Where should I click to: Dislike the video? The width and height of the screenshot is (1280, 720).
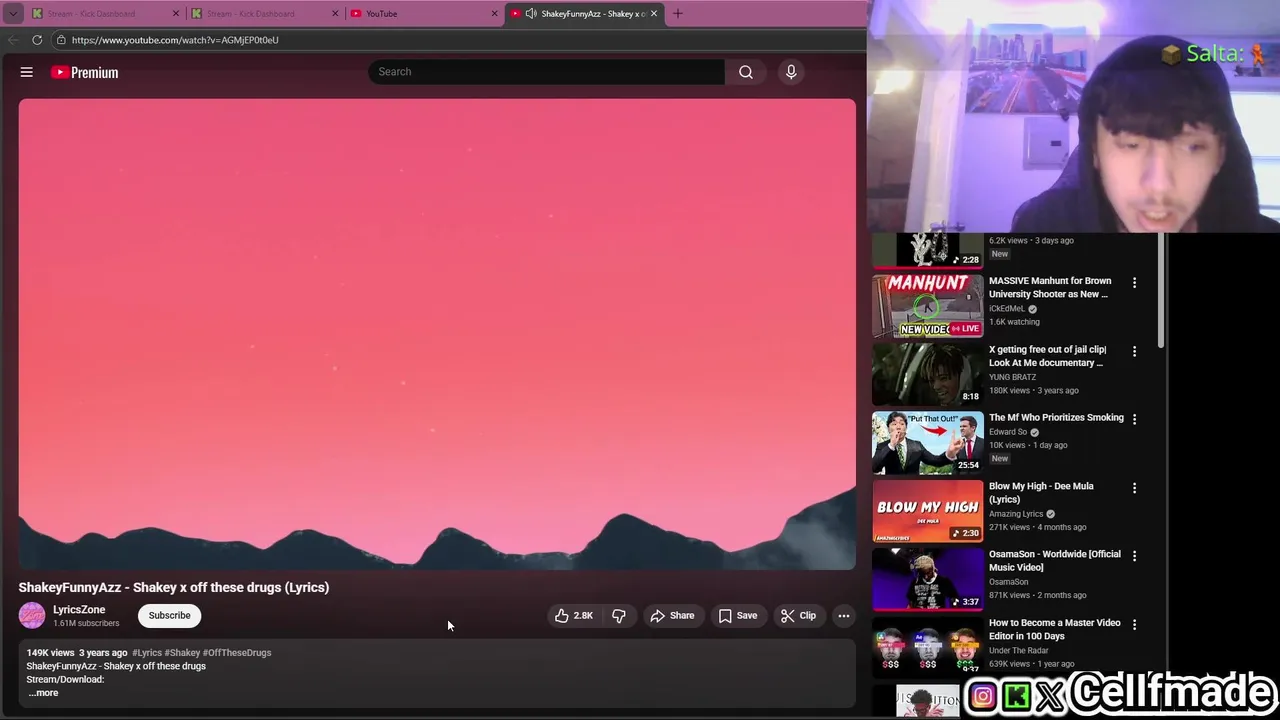[x=619, y=615]
